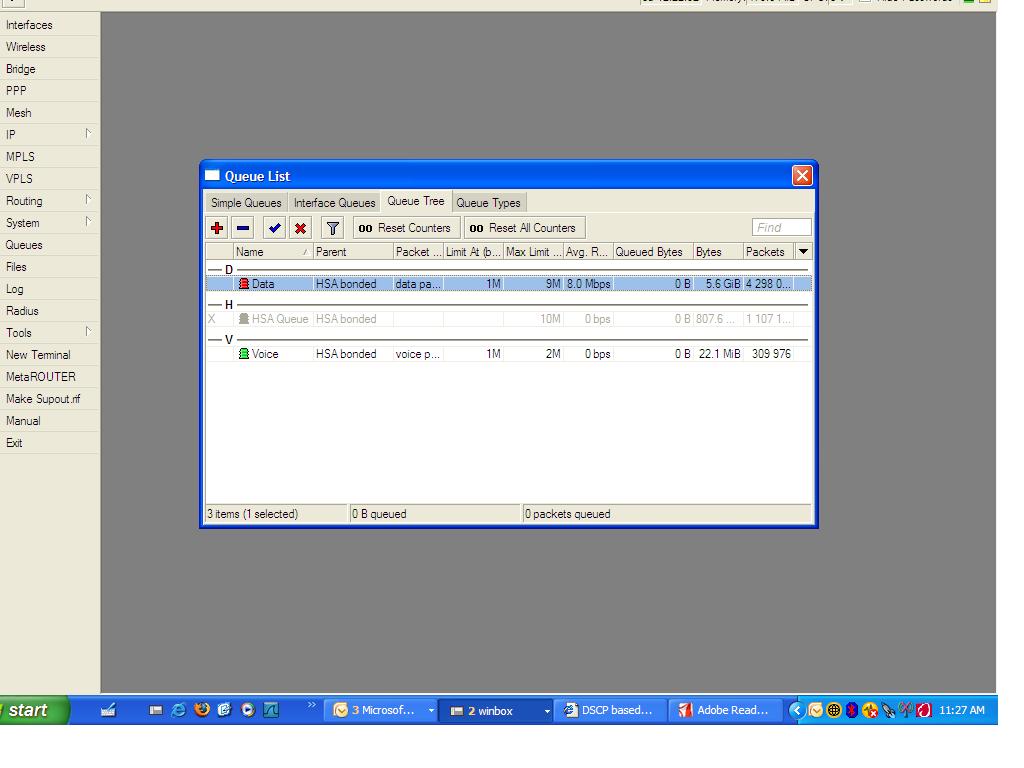Select the green Voice queue icon
1024x768 pixels.
[x=244, y=354]
